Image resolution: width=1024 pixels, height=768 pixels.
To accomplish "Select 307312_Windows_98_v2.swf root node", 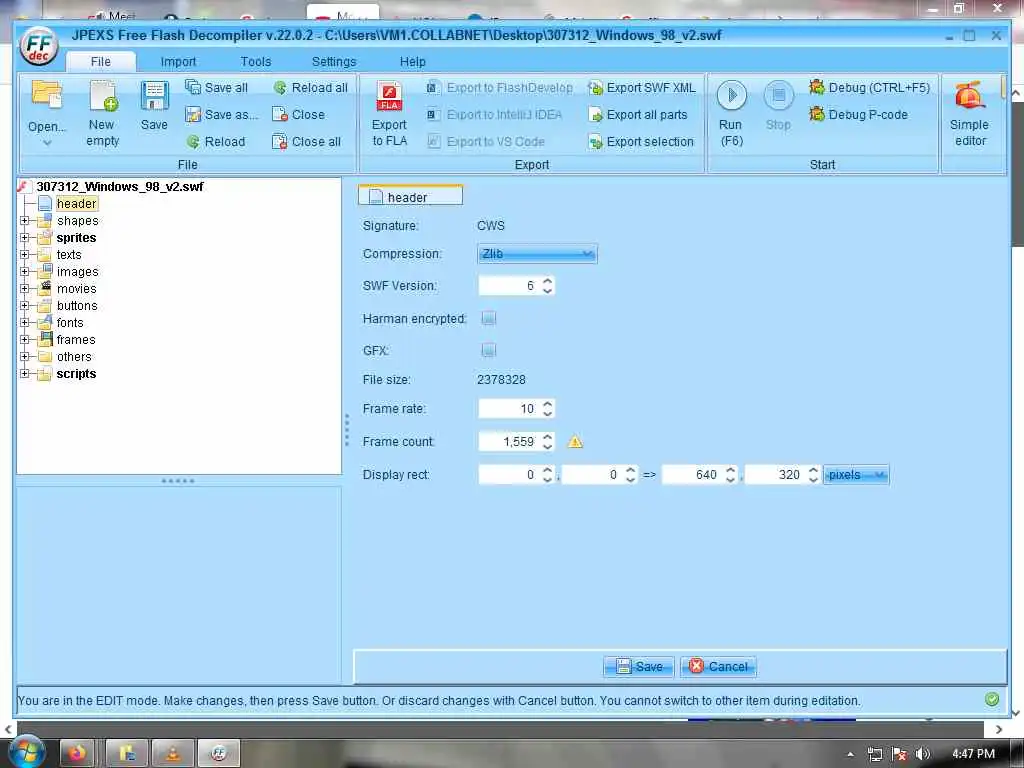I will point(120,187).
